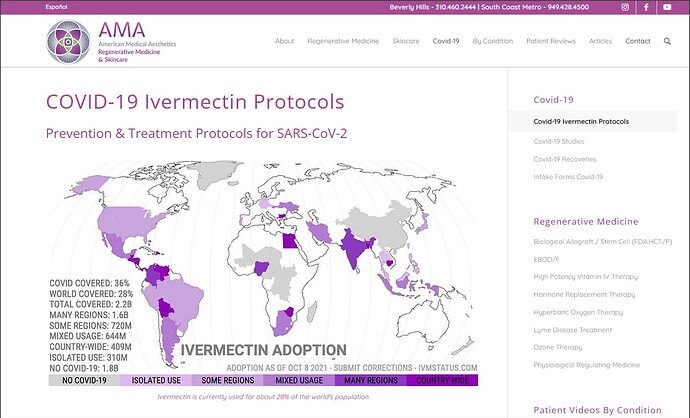Click the COVID-19 Ivermectin Protocols heading
Viewport: 690px width, 418px height.
point(195,102)
